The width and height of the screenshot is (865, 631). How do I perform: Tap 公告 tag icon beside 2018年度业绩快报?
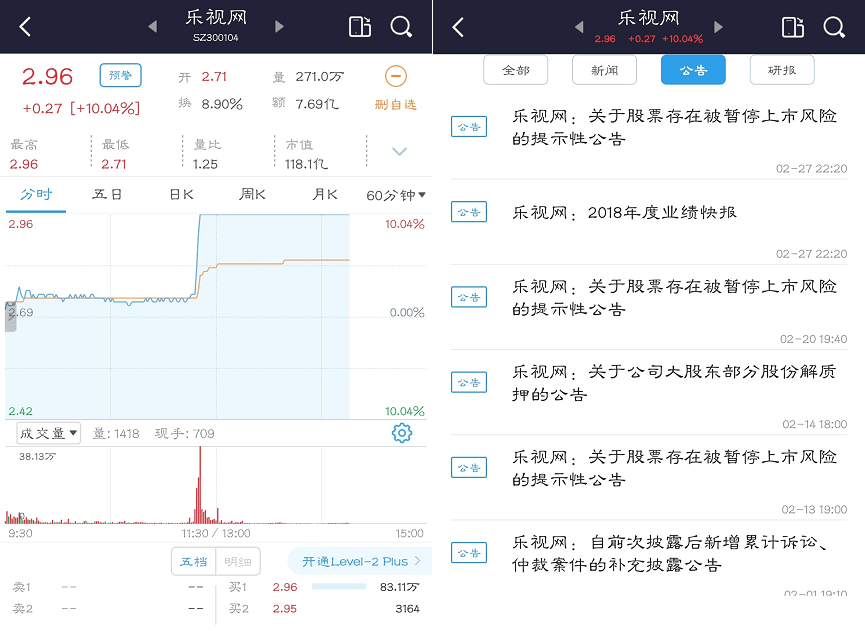tap(469, 212)
